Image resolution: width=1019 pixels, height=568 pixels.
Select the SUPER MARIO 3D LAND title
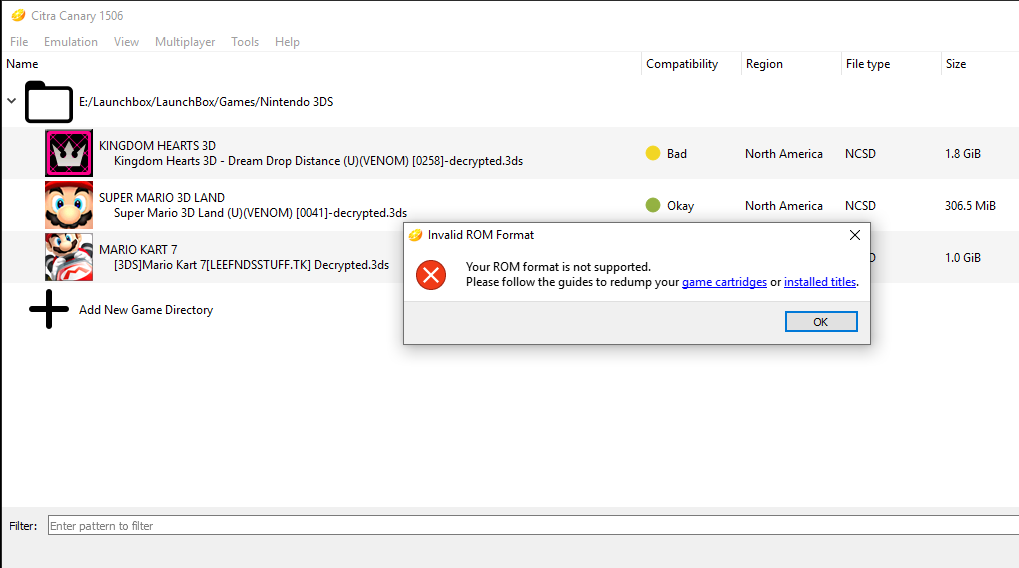pyautogui.click(x=162, y=198)
